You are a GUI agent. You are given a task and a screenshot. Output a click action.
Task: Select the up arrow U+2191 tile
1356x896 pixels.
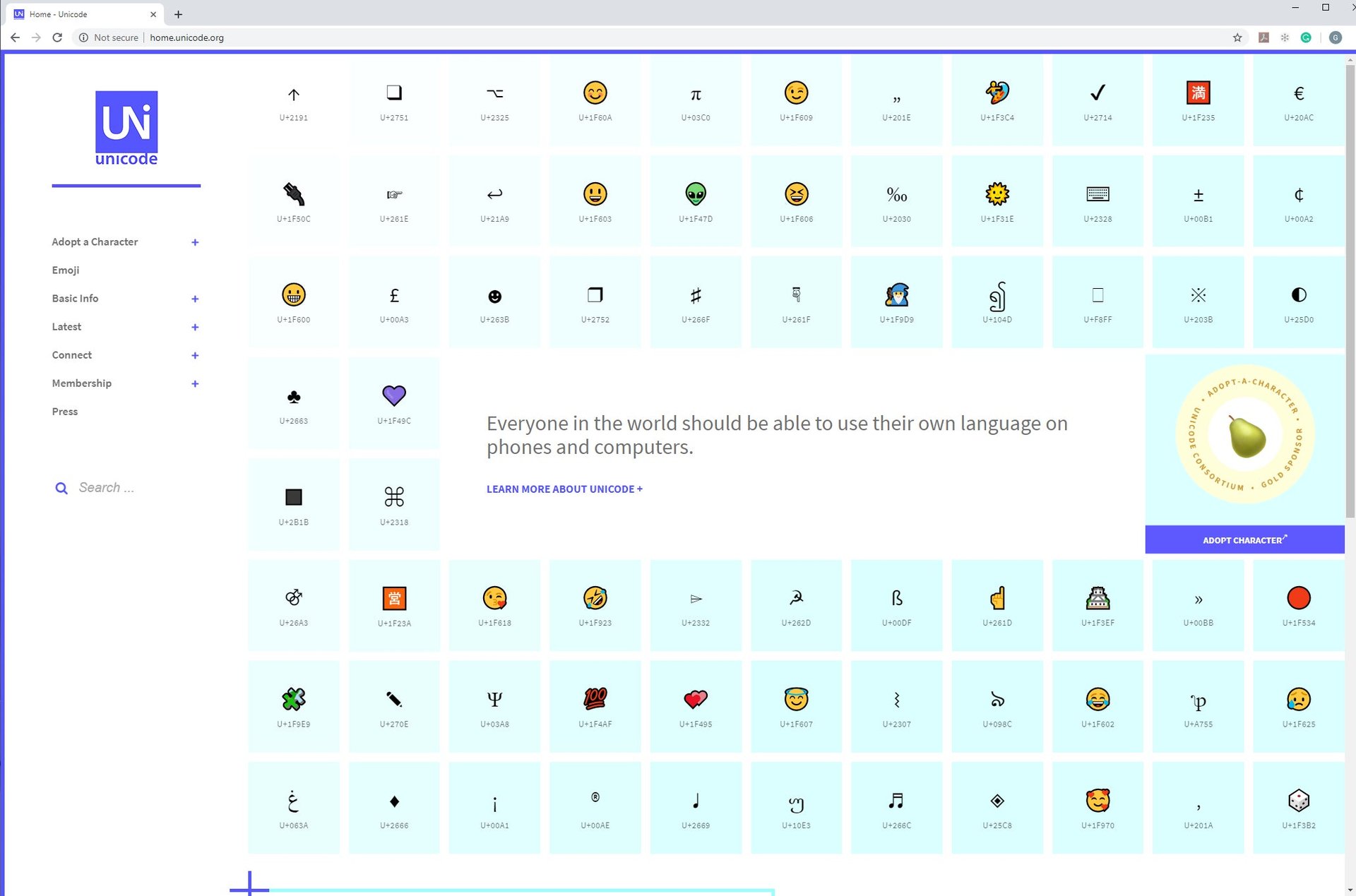coord(294,100)
